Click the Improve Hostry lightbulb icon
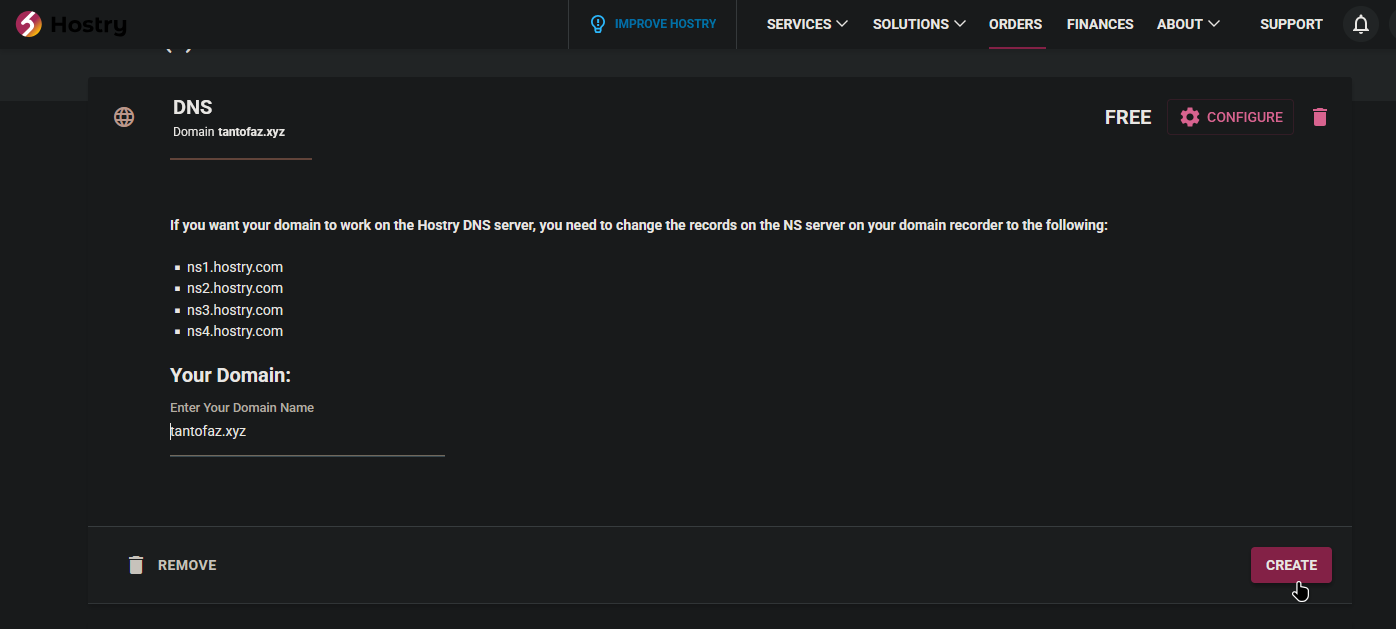The width and height of the screenshot is (1396, 629). [x=598, y=24]
